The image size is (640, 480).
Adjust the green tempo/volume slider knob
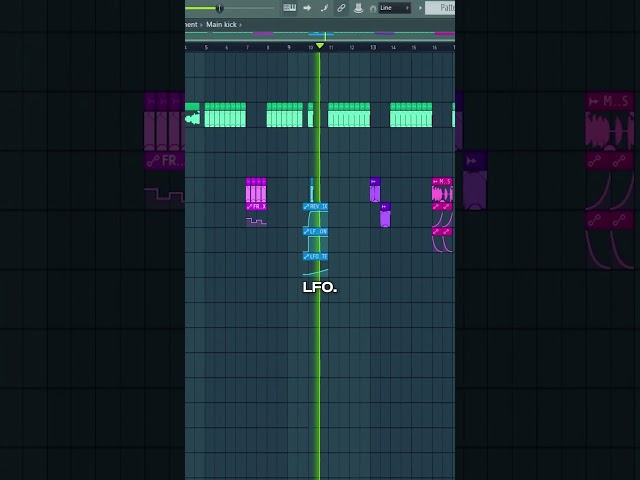coord(220,8)
